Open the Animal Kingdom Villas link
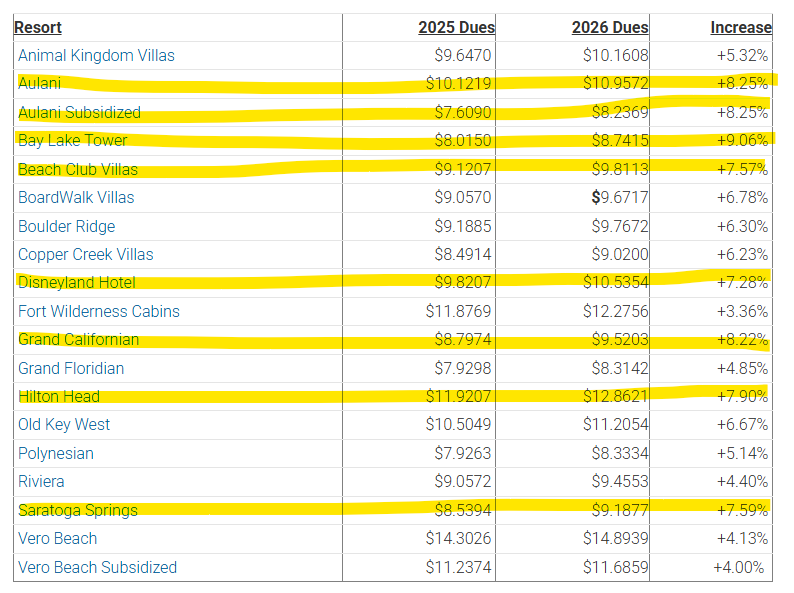 96,56
